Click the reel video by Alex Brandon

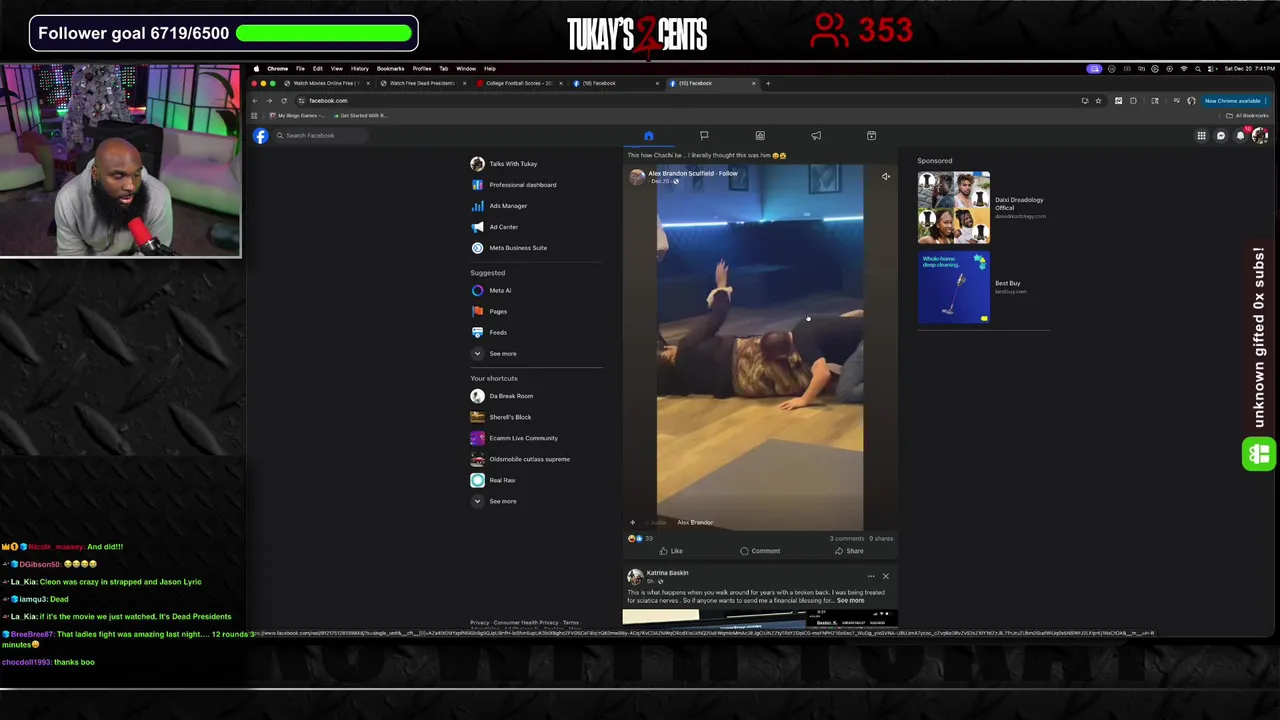tap(760, 347)
